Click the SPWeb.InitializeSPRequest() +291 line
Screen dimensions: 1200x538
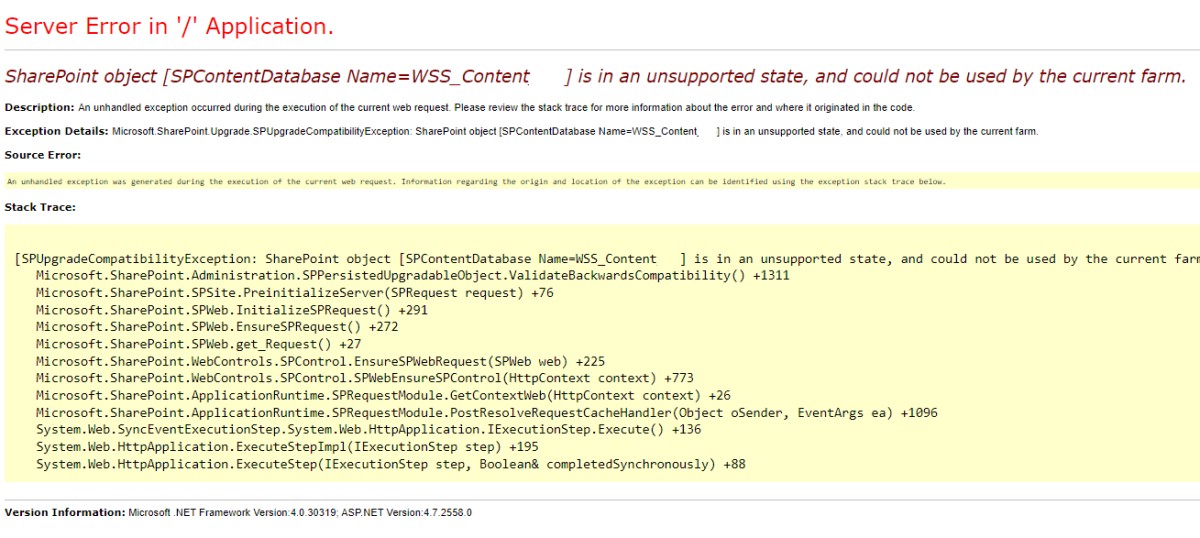pos(232,310)
